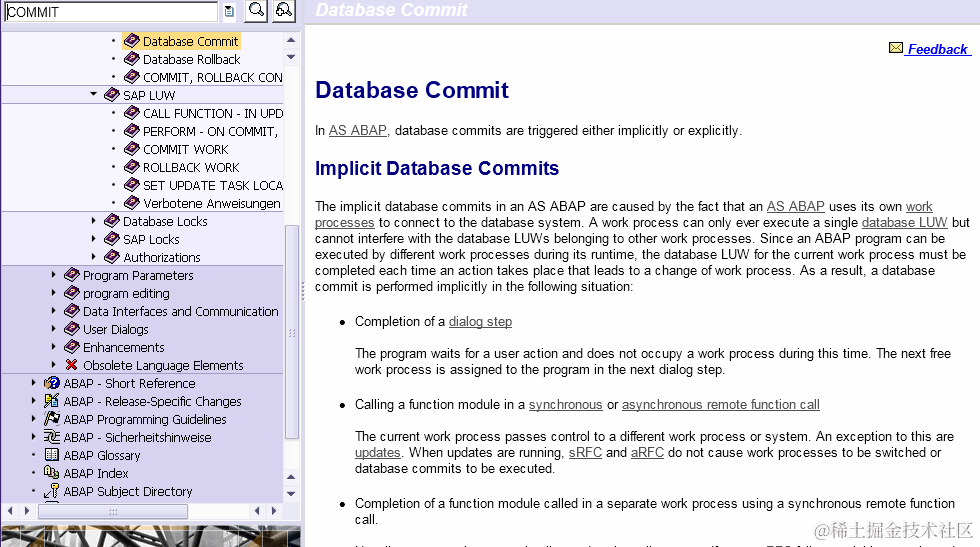The height and width of the screenshot is (547, 980).
Task: Click the ABAP Release-Specific Changes icon
Action: click(x=52, y=401)
